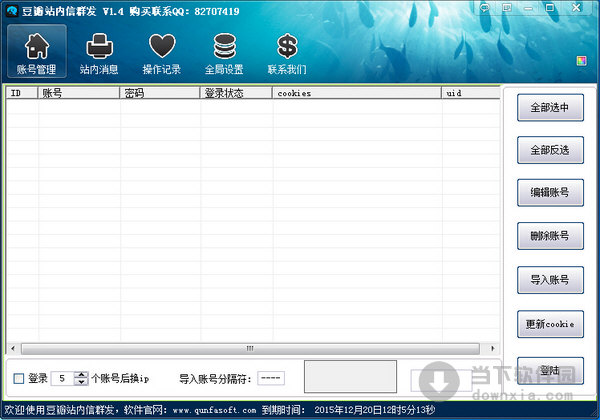Click the horizontal scrollbar right arrow
This screenshot has width=600, height=420.
point(493,348)
